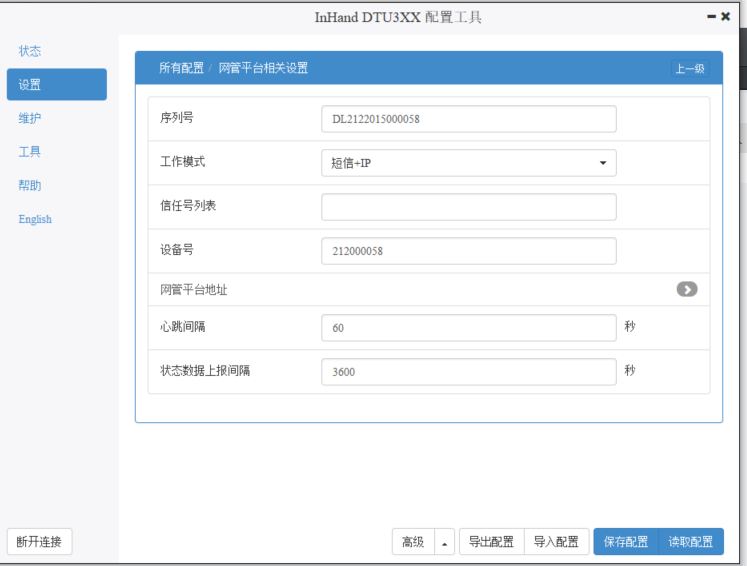
Task: Switch language to English
Action: pyautogui.click(x=35, y=219)
